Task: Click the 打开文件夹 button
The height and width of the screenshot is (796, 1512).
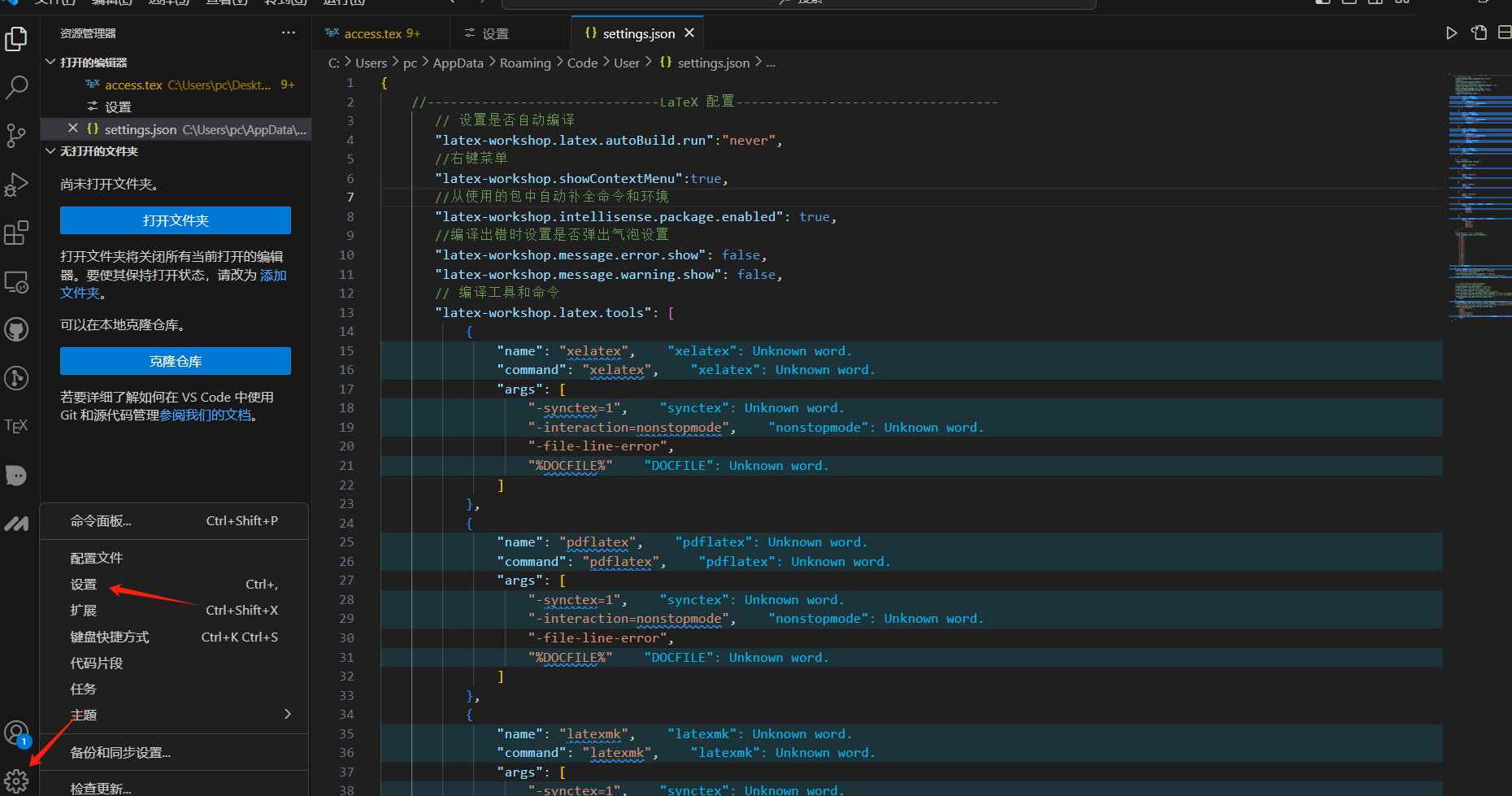Action: tap(176, 220)
